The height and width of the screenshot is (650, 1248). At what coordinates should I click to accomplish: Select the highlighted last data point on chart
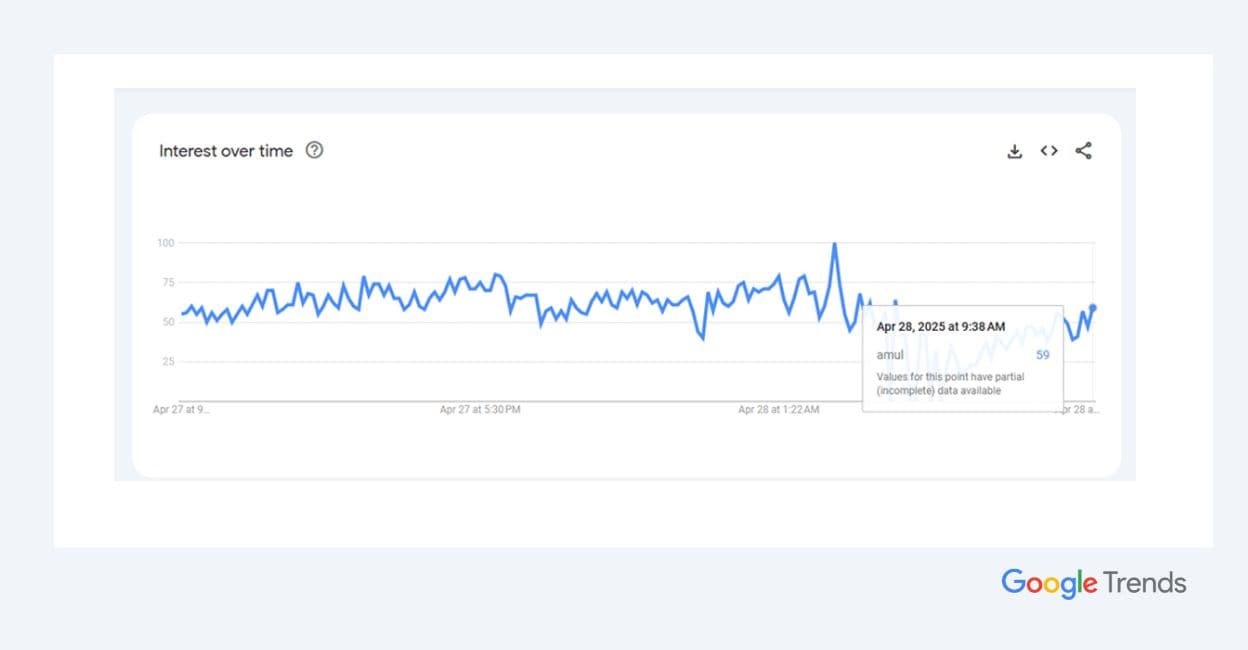tap(1093, 308)
